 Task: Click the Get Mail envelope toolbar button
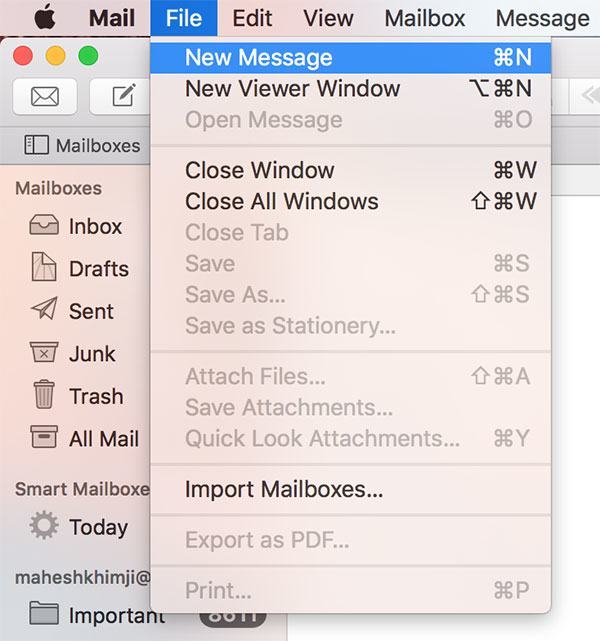click(45, 97)
